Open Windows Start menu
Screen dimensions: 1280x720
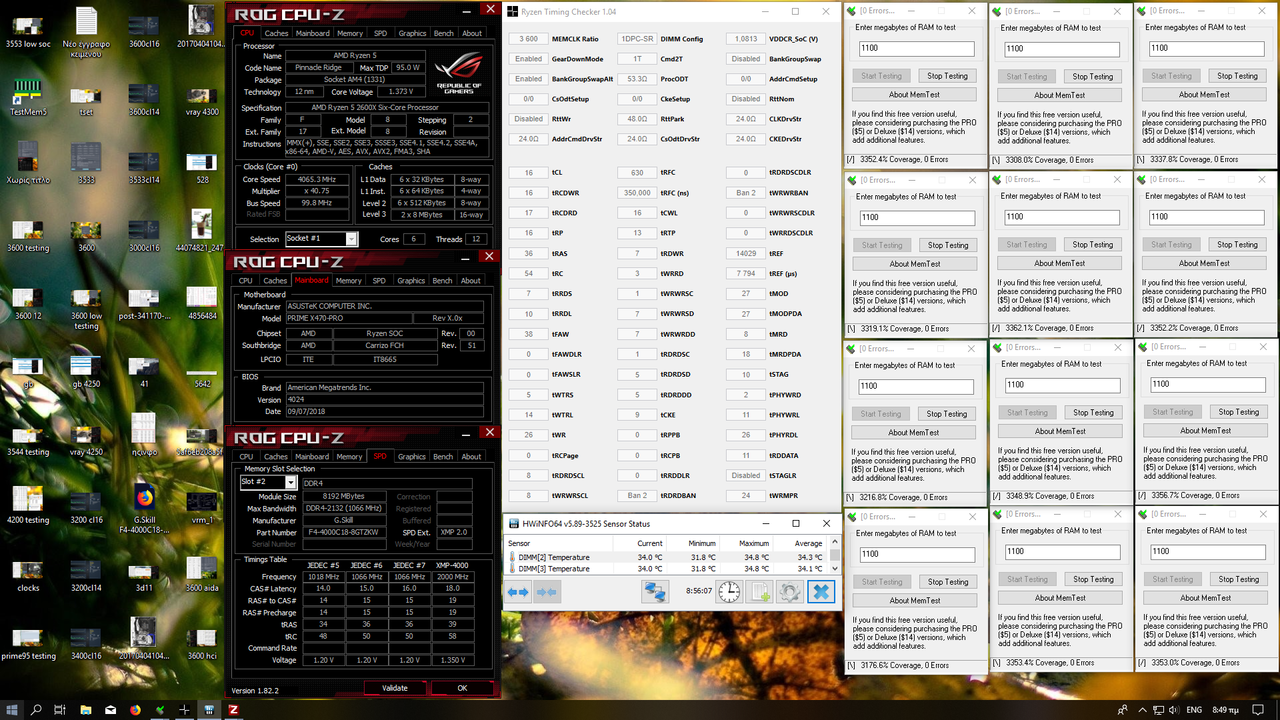tap(11, 709)
